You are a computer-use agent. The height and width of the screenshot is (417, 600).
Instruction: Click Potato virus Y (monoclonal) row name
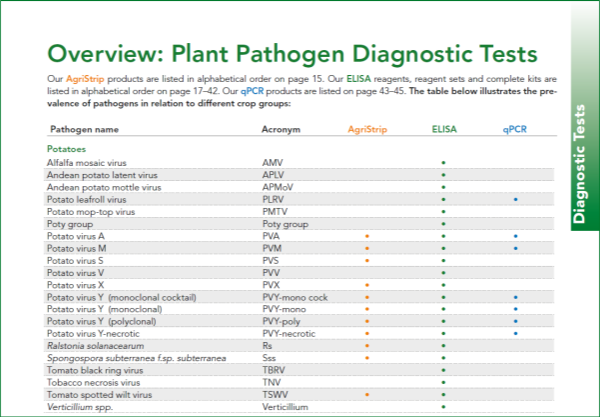(x=104, y=309)
